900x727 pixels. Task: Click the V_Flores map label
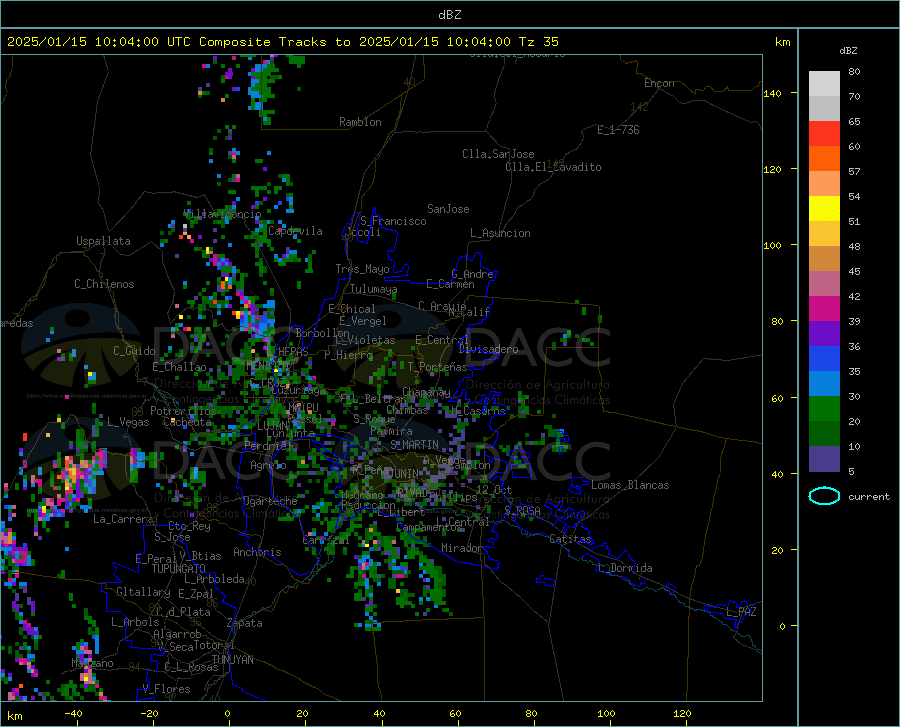tap(166, 689)
